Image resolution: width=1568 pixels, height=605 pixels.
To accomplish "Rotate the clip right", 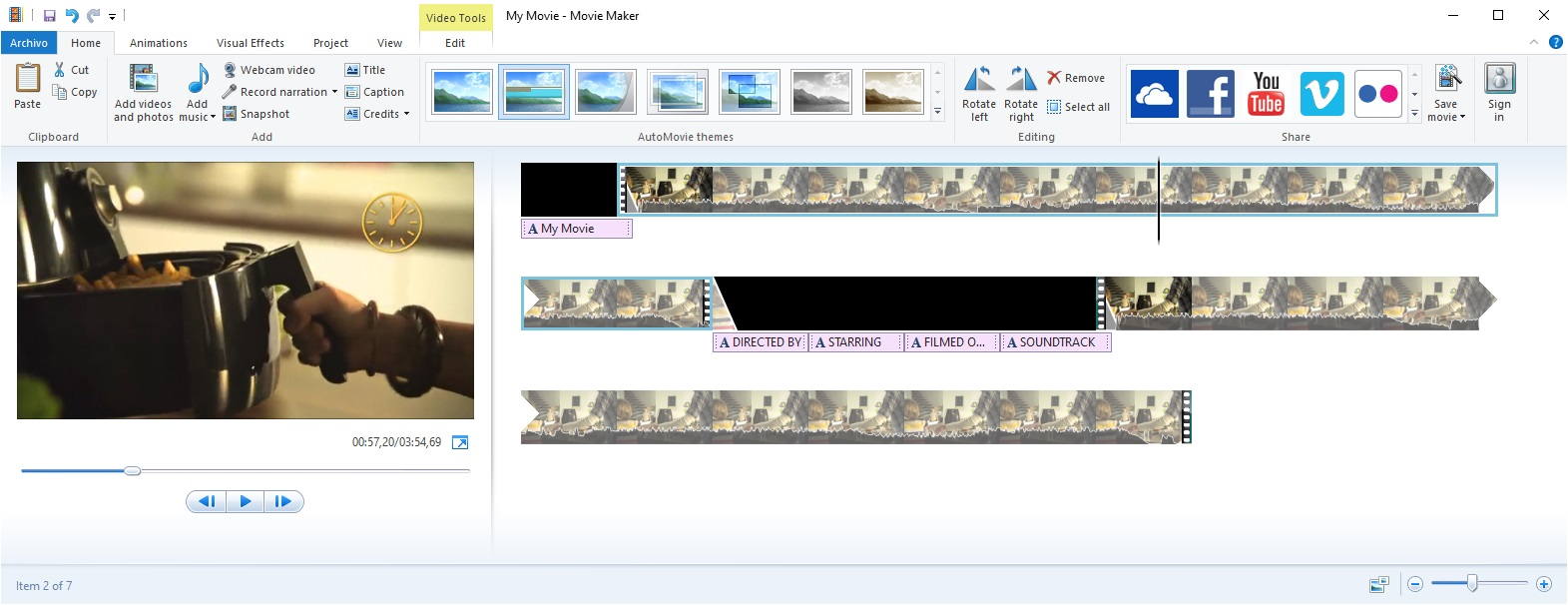I will 1021,93.
